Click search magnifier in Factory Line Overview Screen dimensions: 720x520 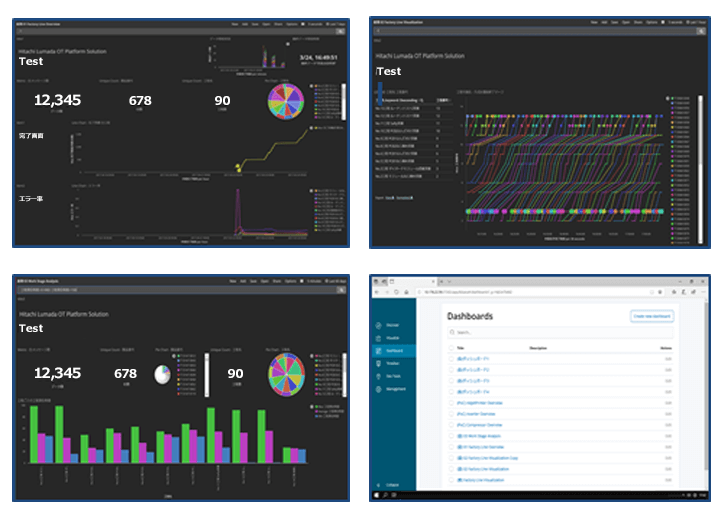340,31
